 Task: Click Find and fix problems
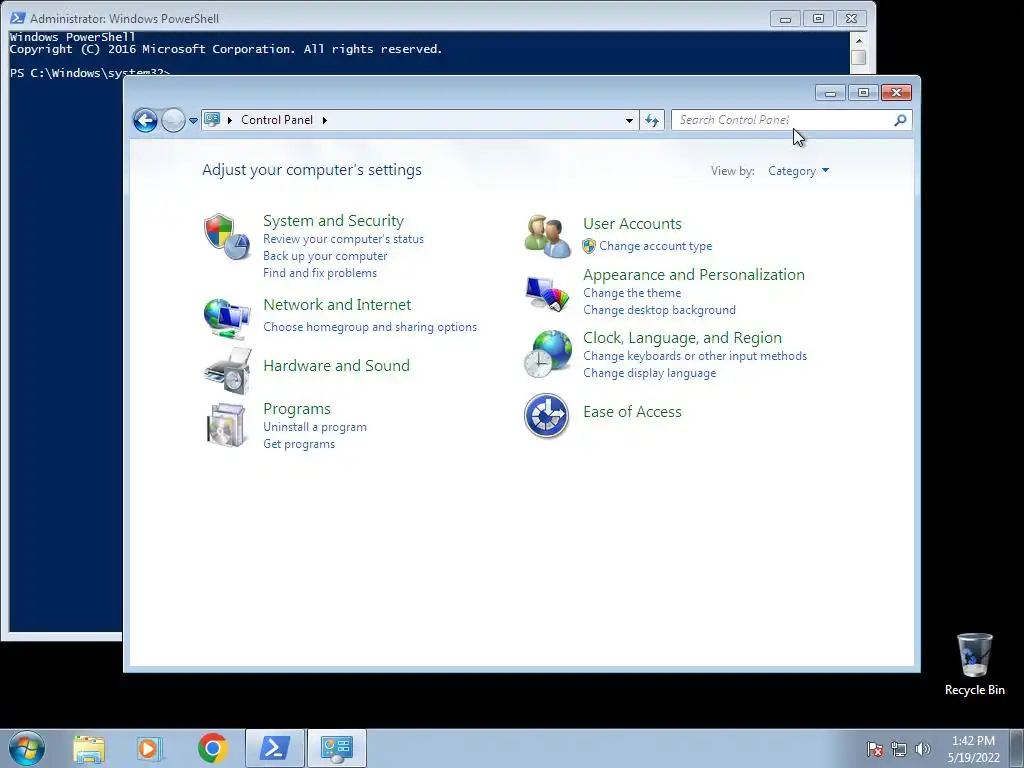(320, 273)
